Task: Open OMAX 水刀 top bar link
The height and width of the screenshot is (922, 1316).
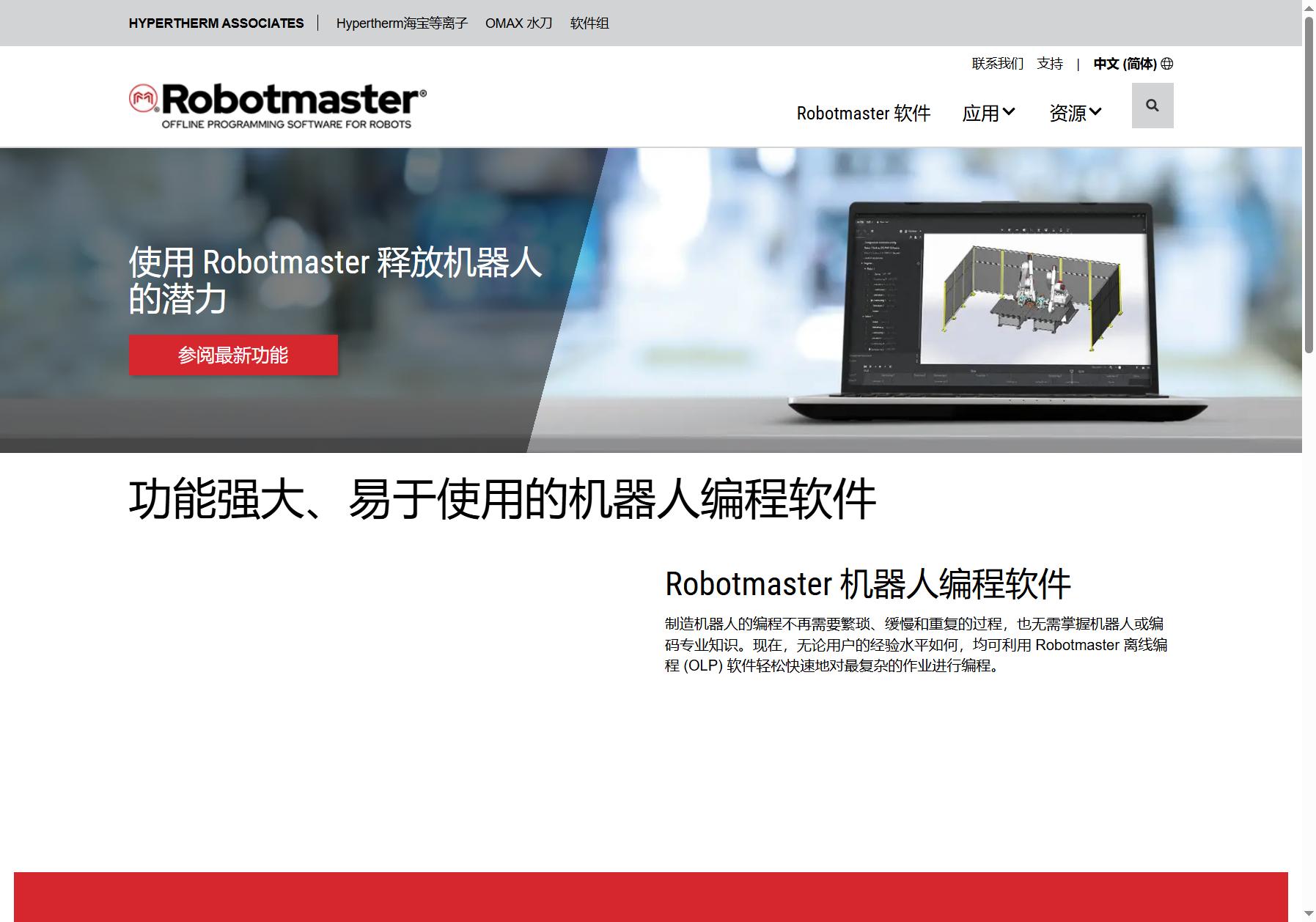Action: (519, 23)
